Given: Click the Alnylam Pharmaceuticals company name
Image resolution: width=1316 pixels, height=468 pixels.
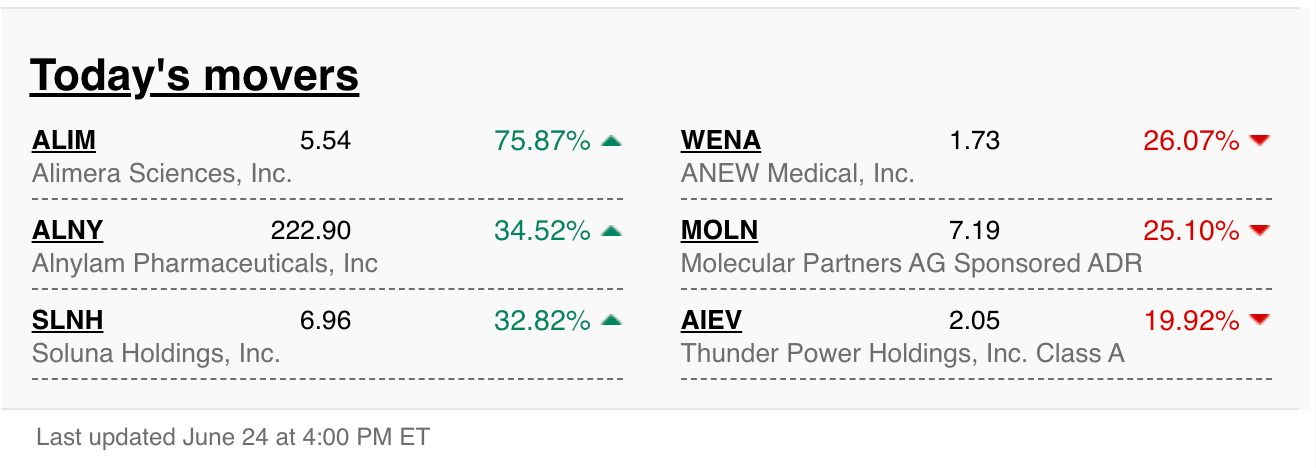Looking at the screenshot, I should point(205,264).
